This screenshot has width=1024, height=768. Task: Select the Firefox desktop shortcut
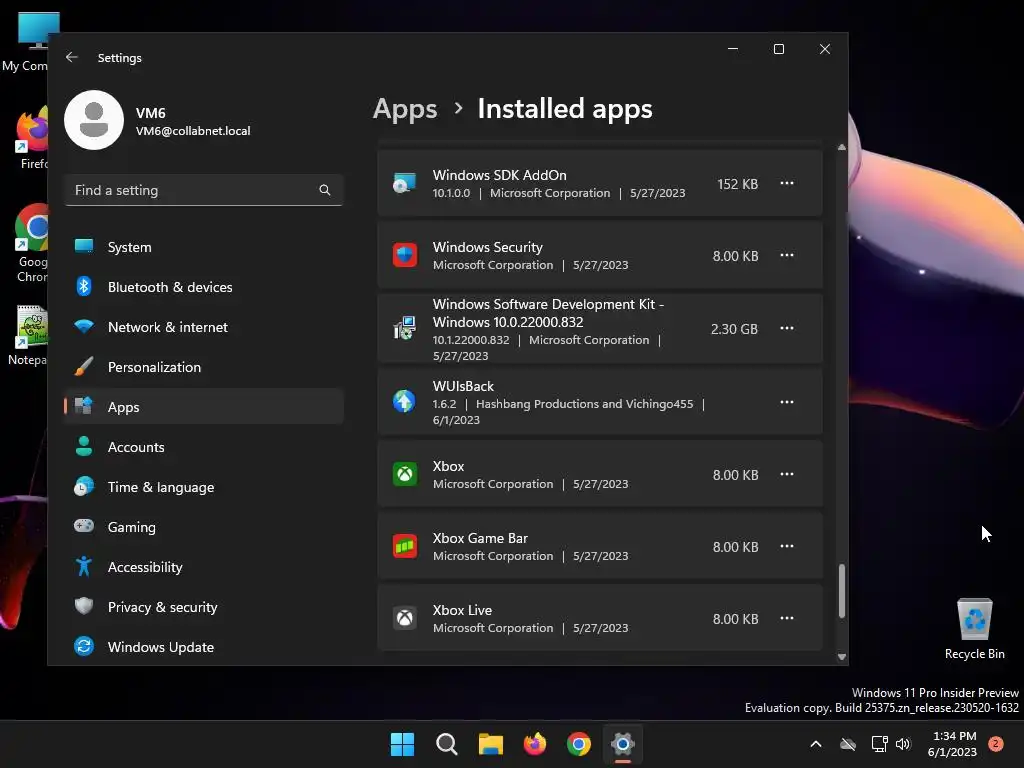tap(29, 138)
